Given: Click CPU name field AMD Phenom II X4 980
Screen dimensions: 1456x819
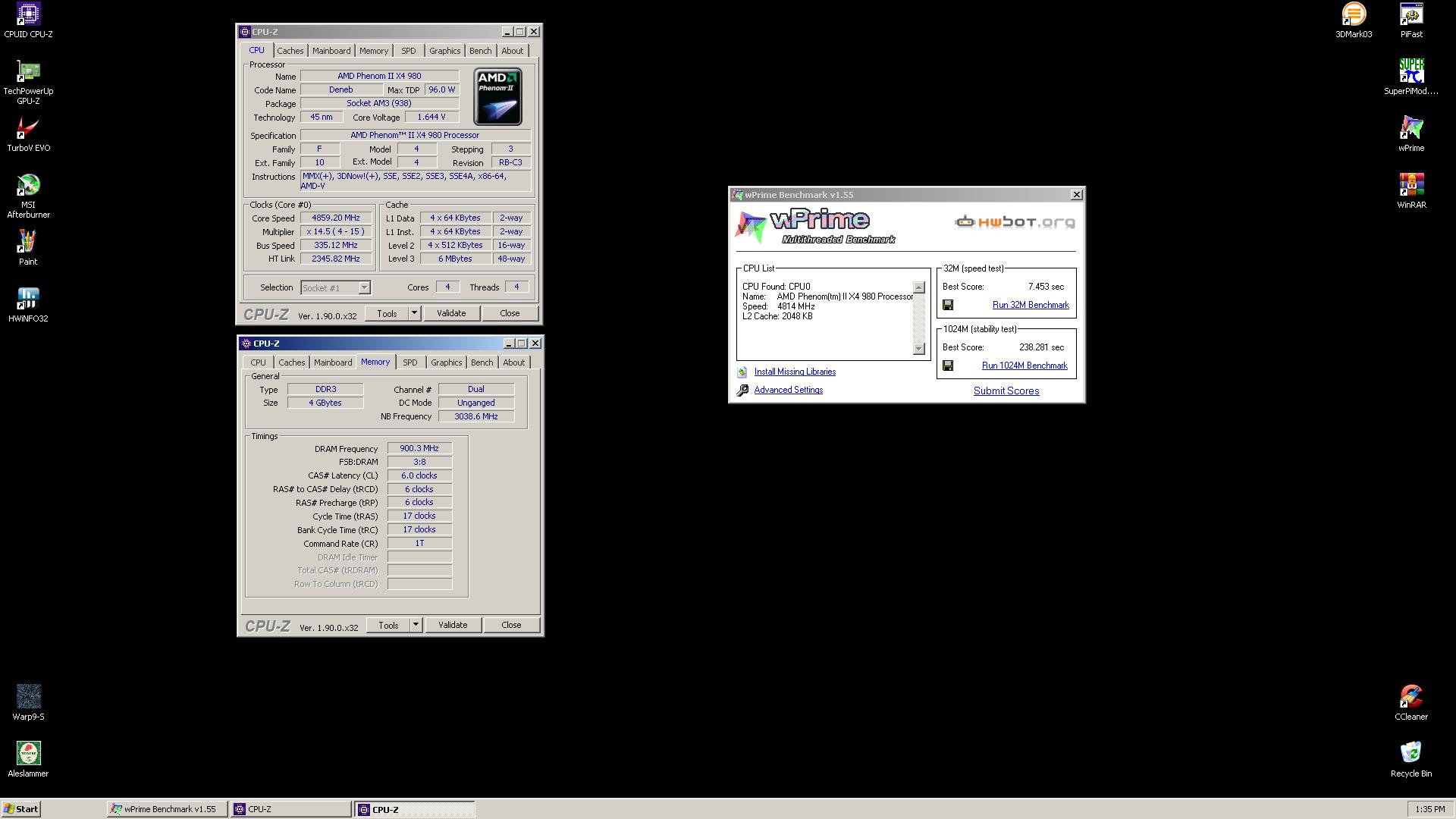Looking at the screenshot, I should point(379,76).
